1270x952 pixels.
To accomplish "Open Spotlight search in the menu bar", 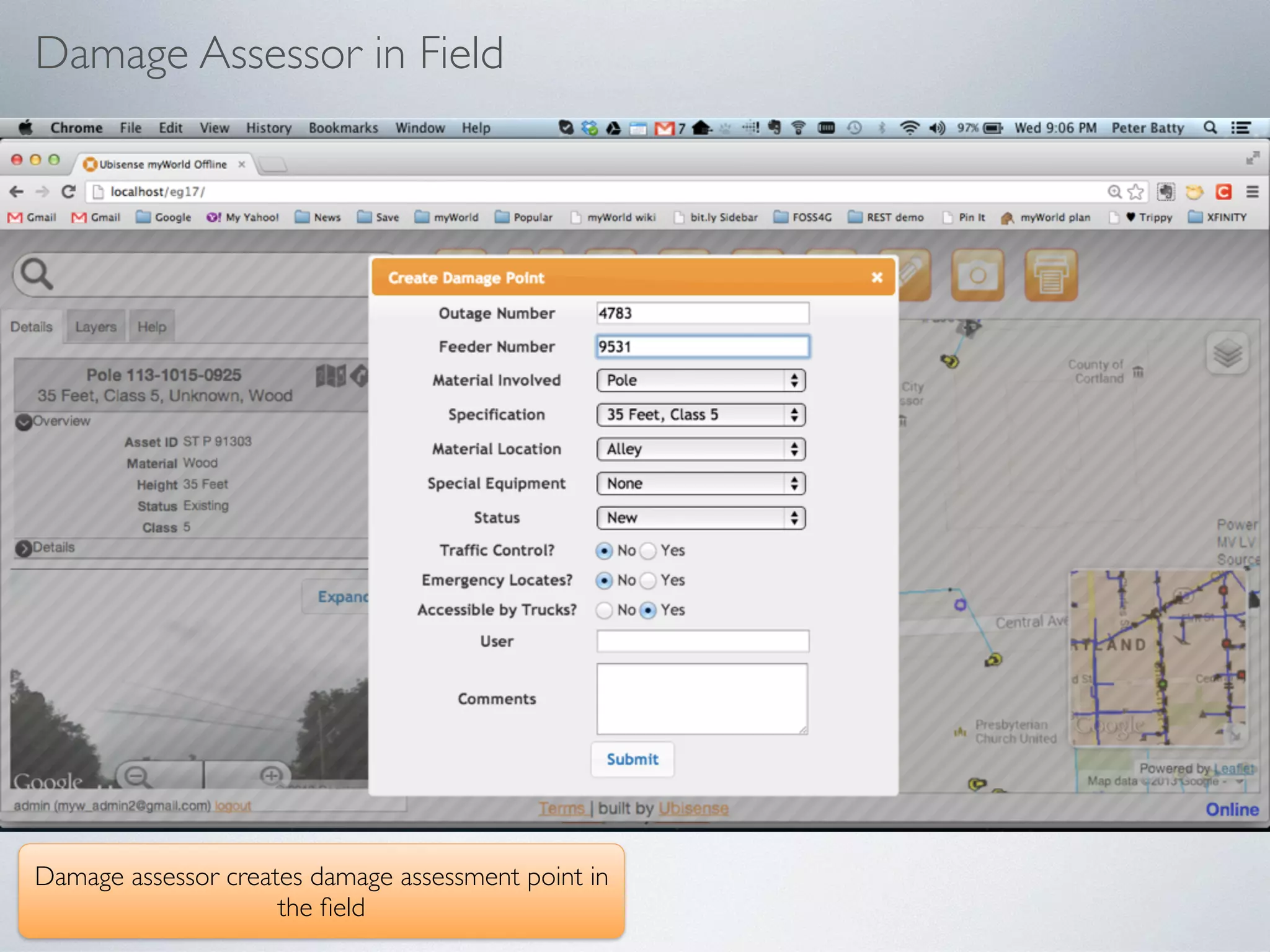I will [1210, 128].
